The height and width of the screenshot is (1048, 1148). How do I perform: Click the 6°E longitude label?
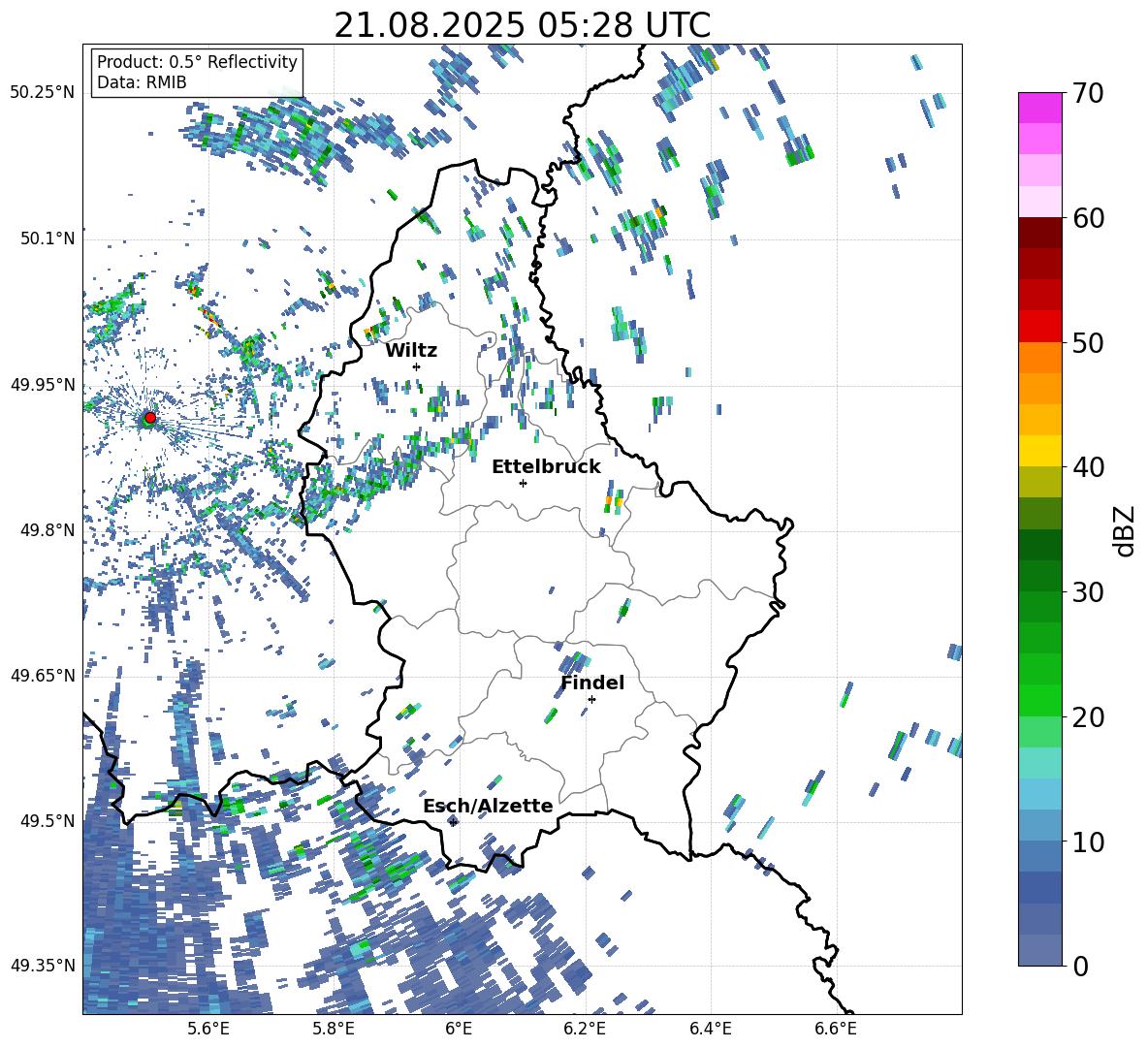tap(459, 1029)
